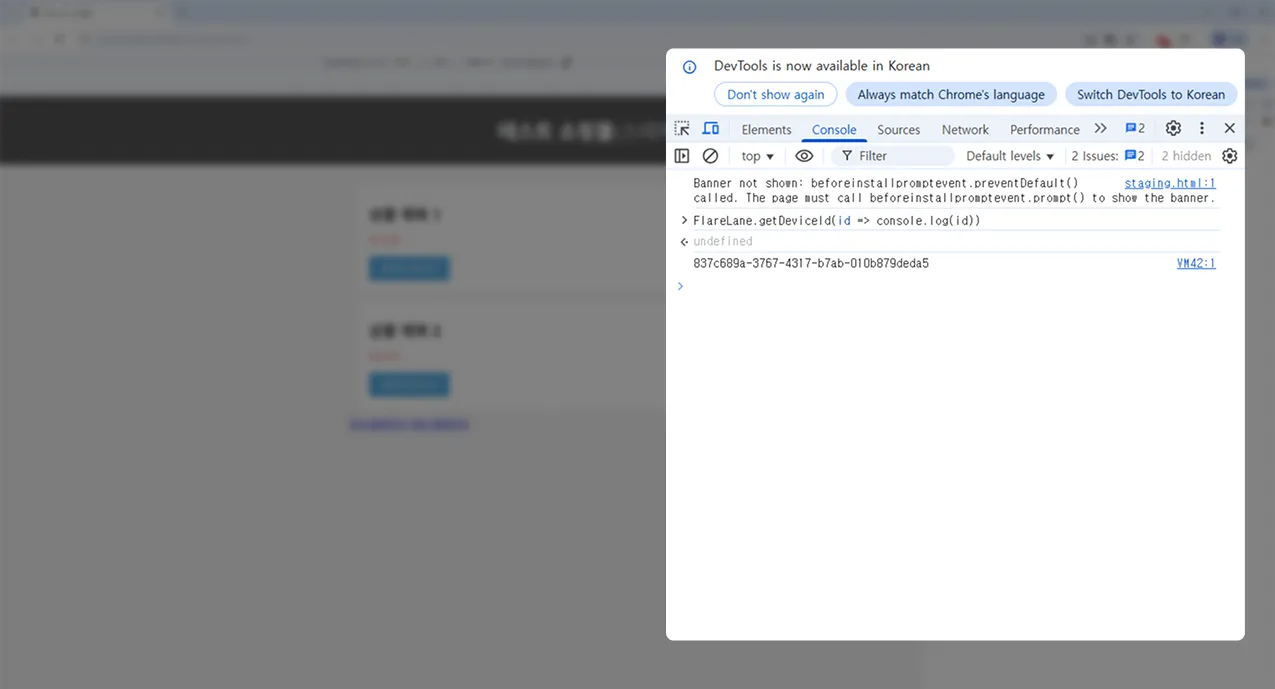Open console settings gear icon

pyautogui.click(x=1230, y=156)
